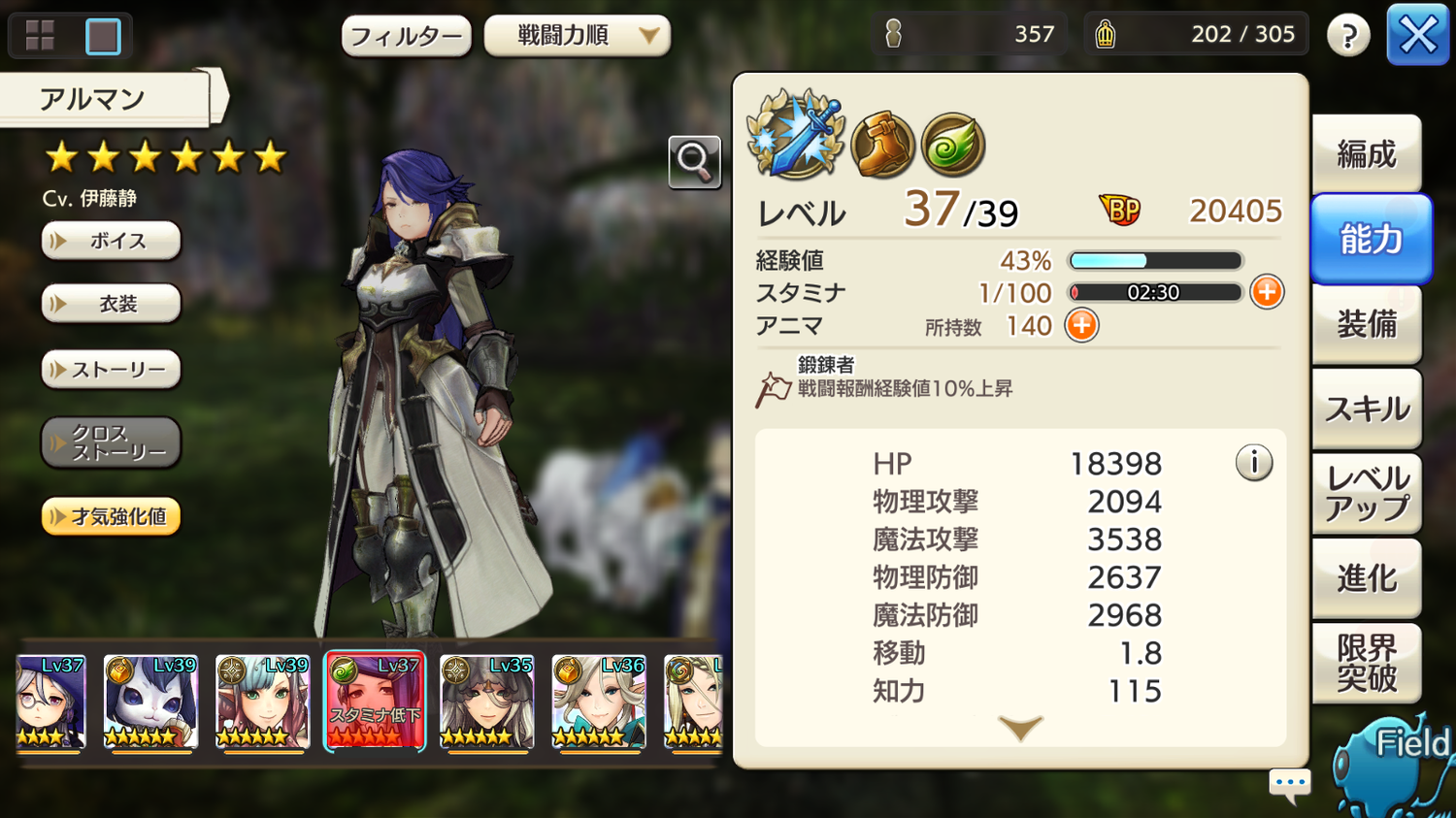
Task: Open 才気強化値 button
Action: (111, 516)
